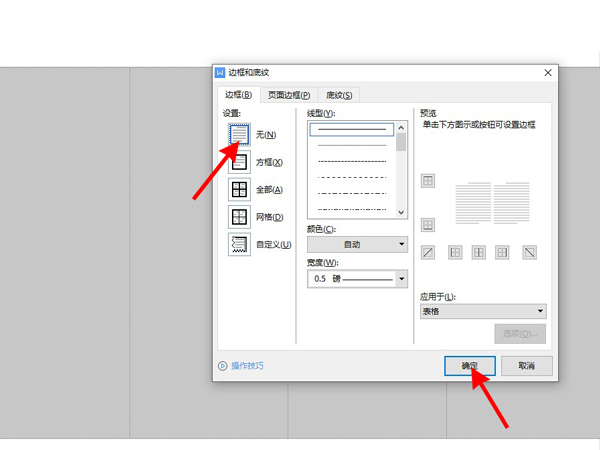Click the 确定 (OK) button
This screenshot has height=450, width=600.
tap(470, 366)
